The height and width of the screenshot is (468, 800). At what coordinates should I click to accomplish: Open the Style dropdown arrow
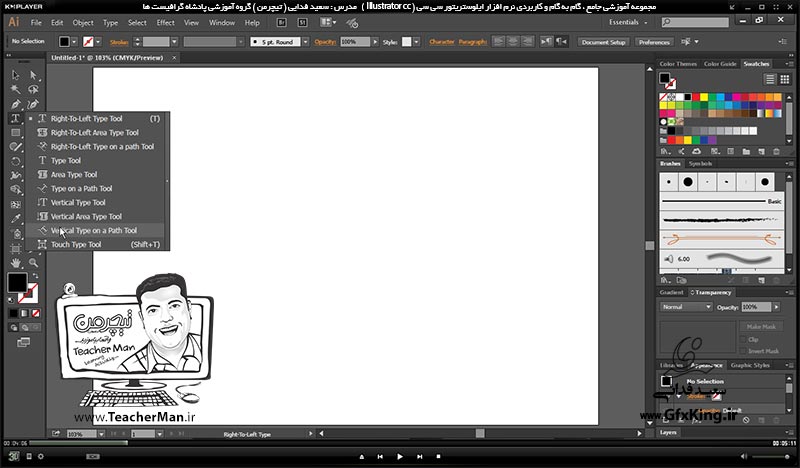(417, 42)
